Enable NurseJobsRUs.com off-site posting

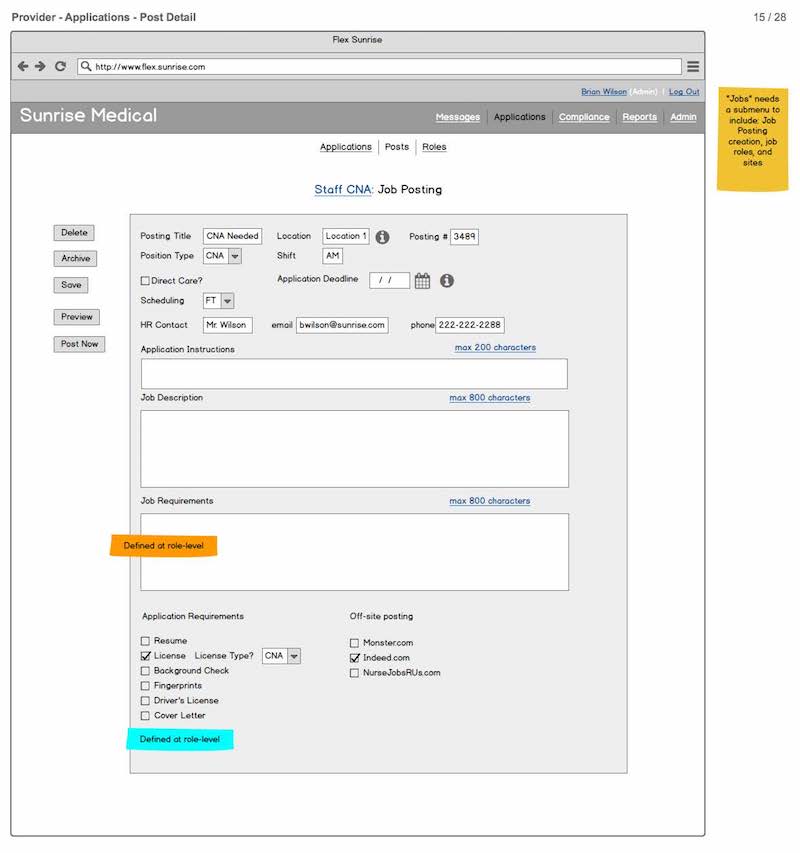pos(354,673)
